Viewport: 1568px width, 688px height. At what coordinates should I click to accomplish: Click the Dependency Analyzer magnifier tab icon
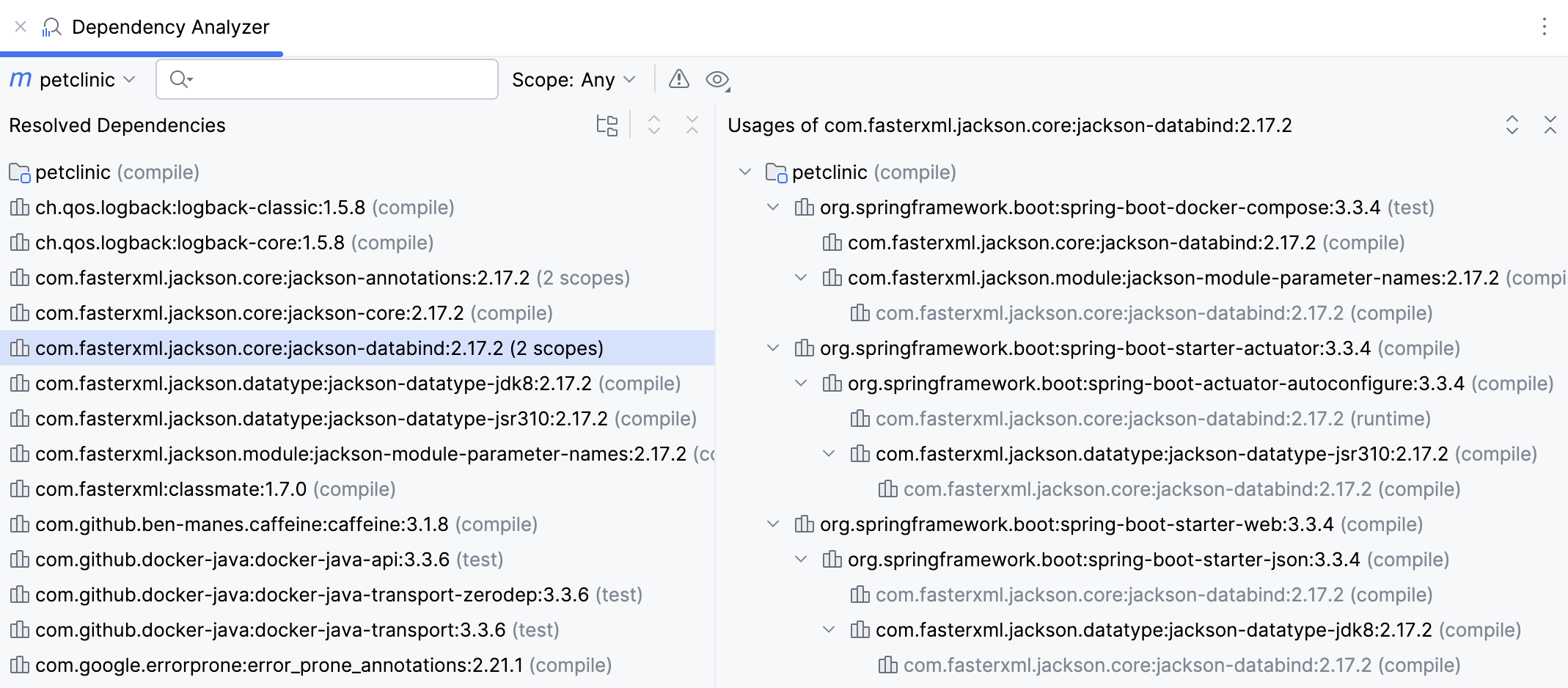(51, 26)
